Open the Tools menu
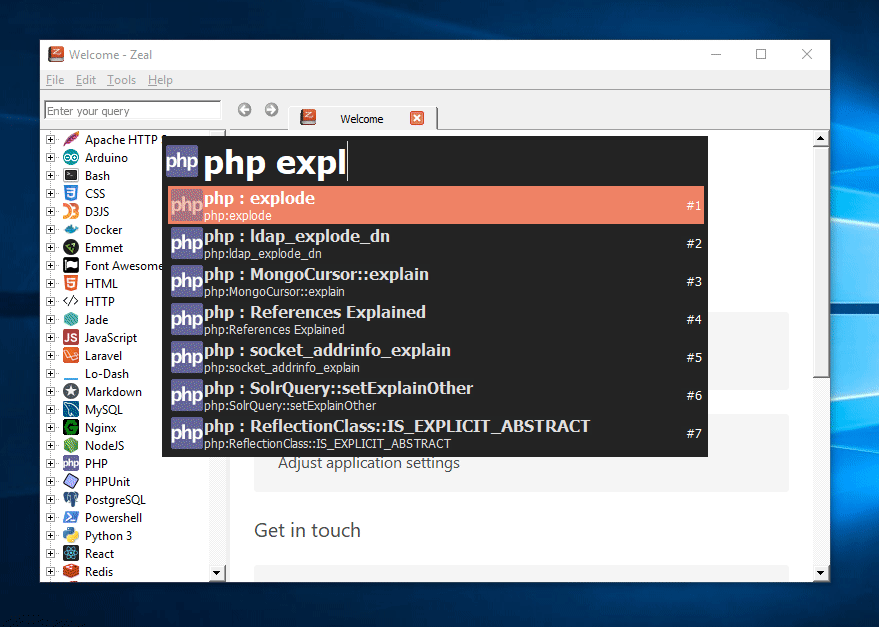 122,80
